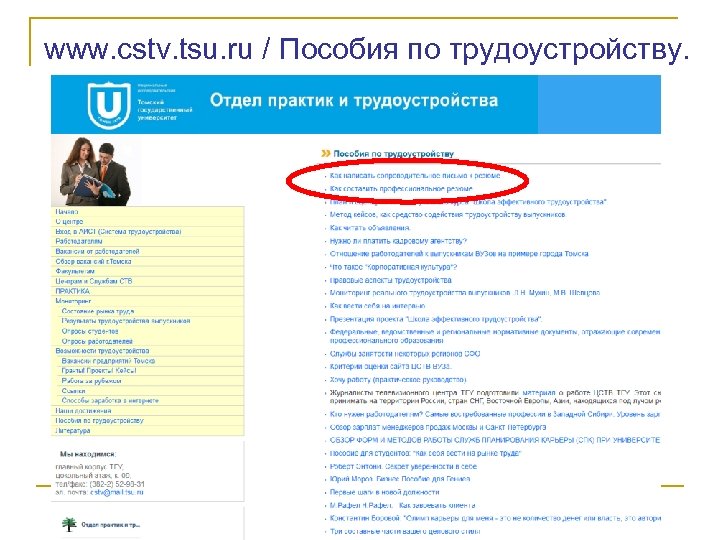Open Состояние рынка труда submenu item
Image resolution: width=720 pixels, height=540 pixels.
tap(98, 311)
